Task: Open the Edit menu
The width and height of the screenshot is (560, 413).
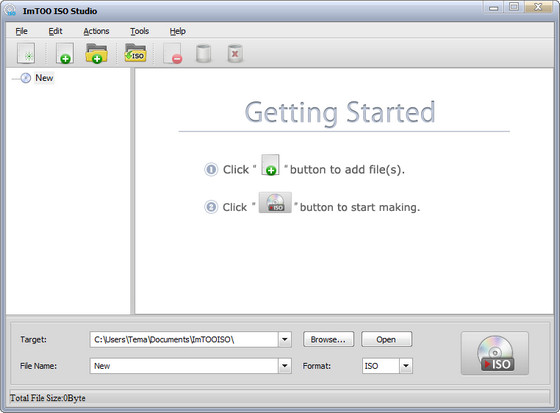Action: [x=55, y=31]
